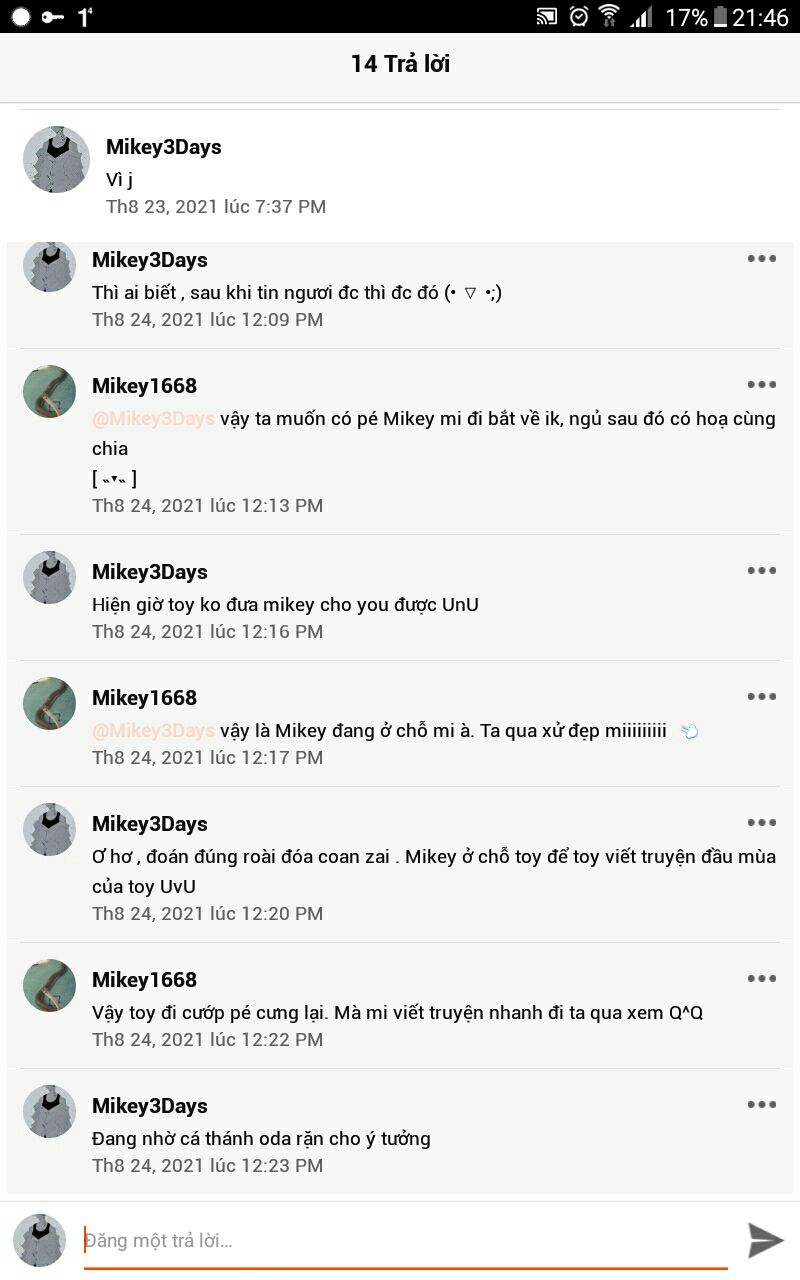Open more options on the 12:23 PM reply
Image resolution: width=800 pixels, height=1280 pixels.
click(x=762, y=1105)
